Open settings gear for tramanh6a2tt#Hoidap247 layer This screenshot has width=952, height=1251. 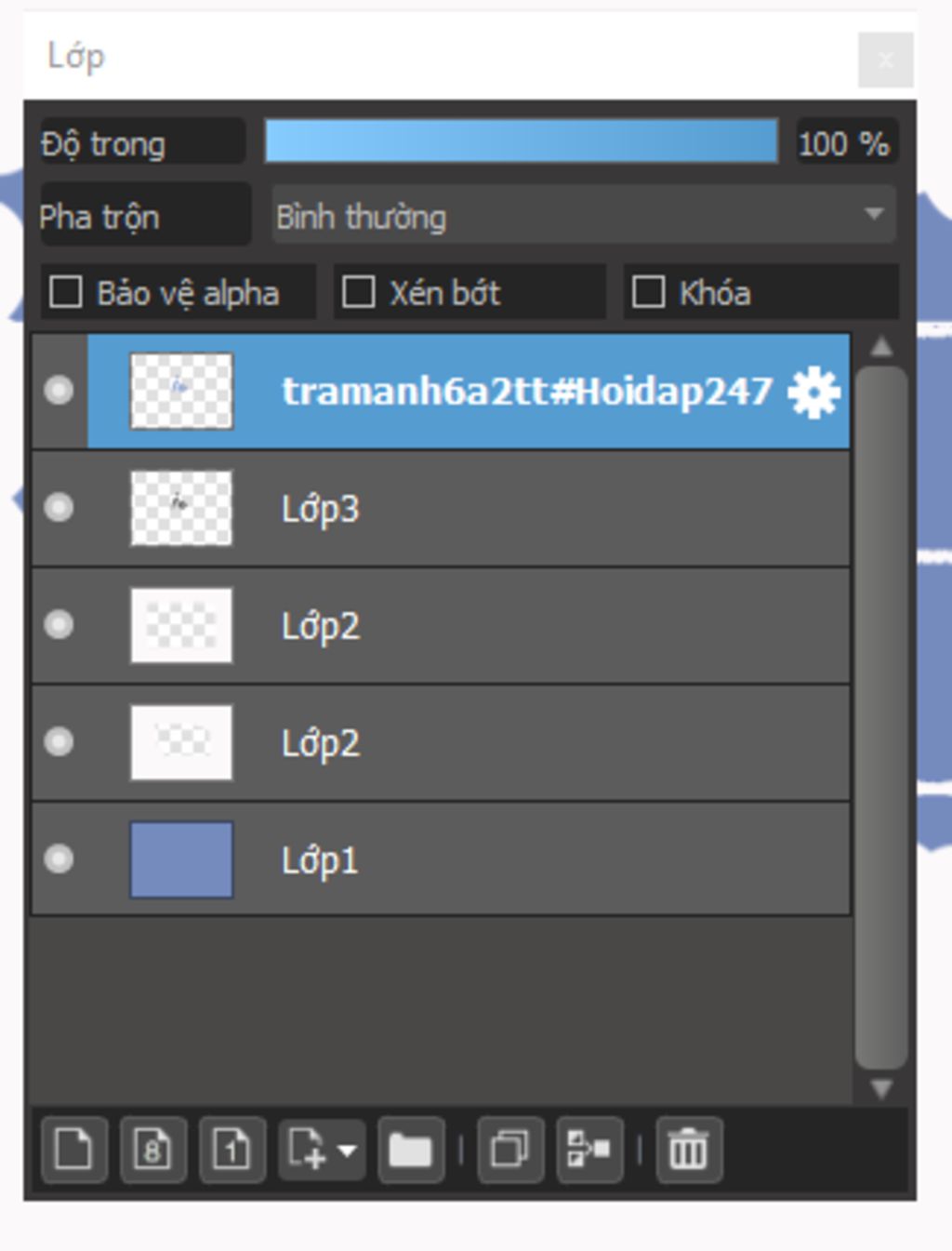813,392
